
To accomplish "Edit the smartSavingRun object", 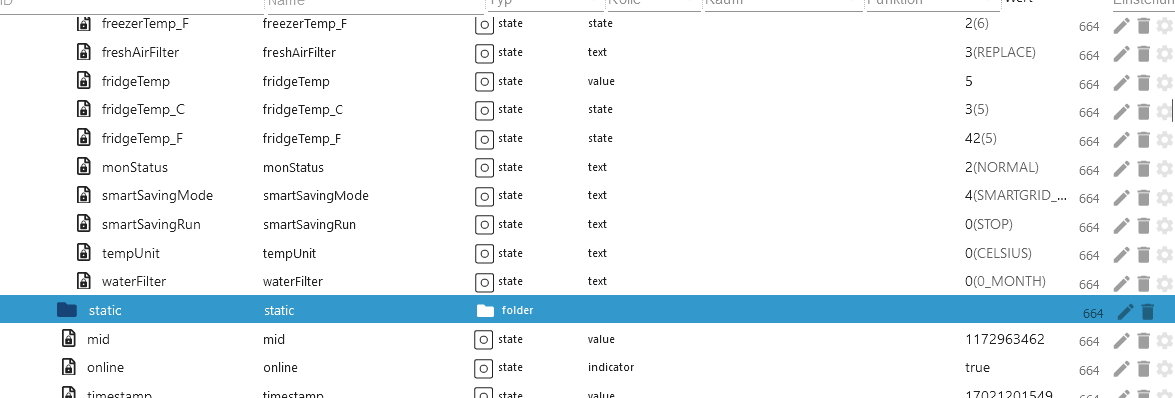I will pos(1121,226).
